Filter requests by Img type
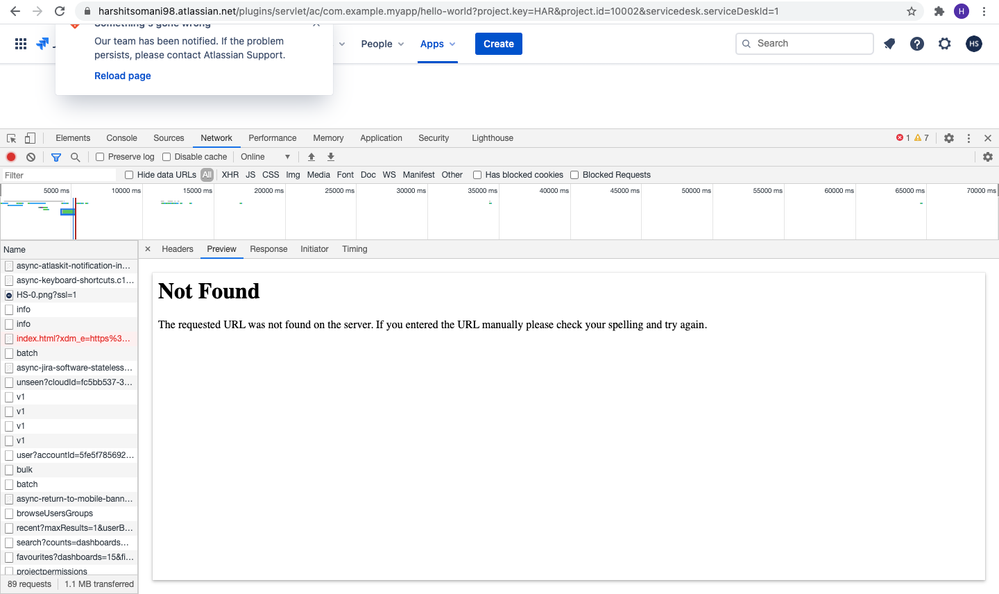 point(292,175)
